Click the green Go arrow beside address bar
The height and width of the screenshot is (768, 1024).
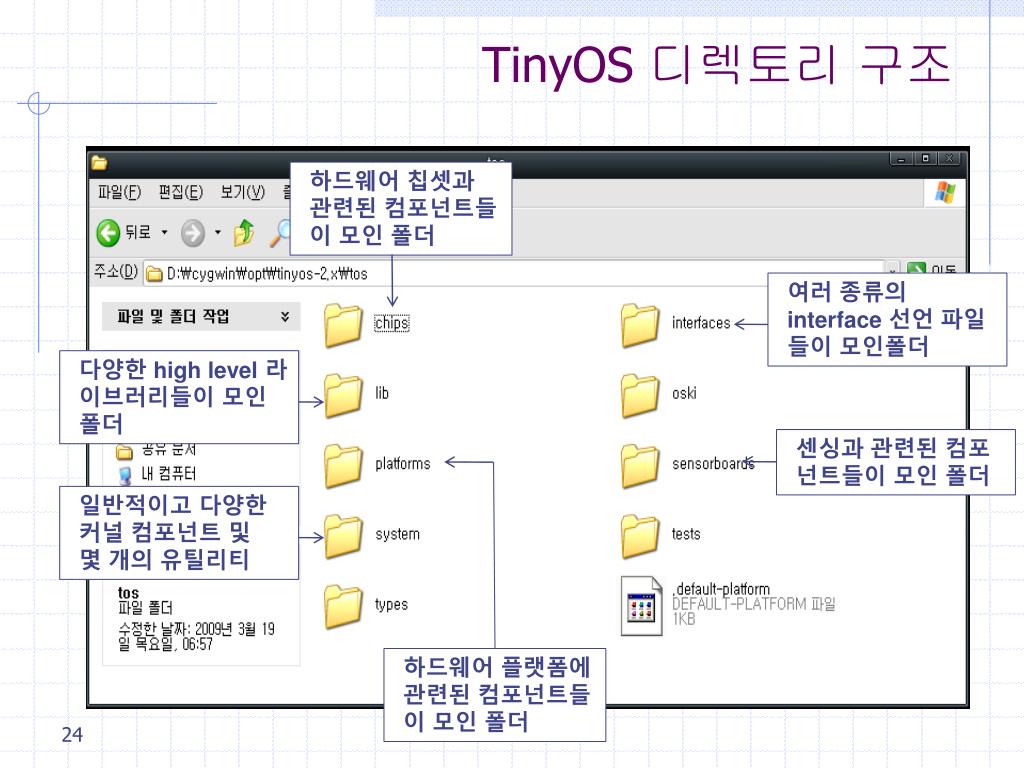click(916, 268)
